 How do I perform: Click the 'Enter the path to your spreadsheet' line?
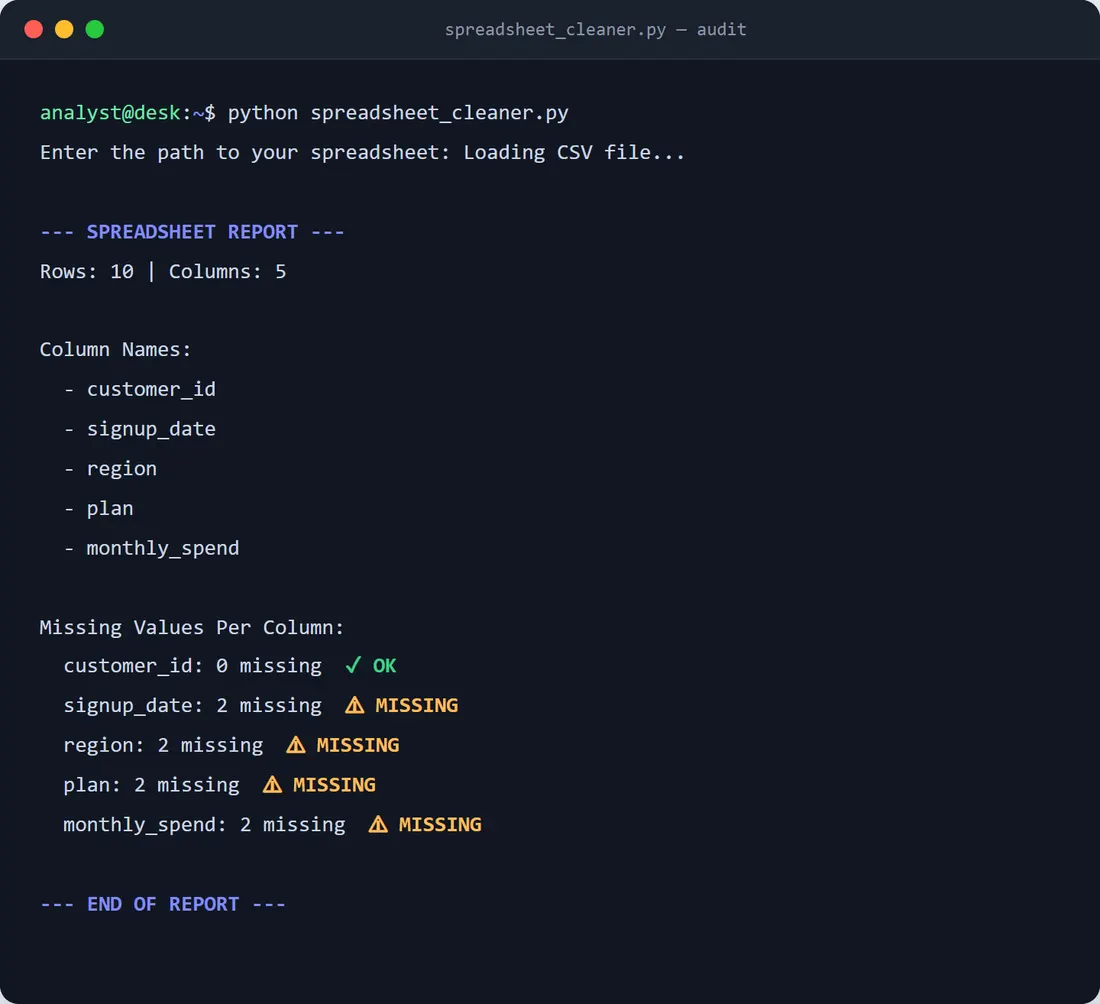[x=363, y=152]
